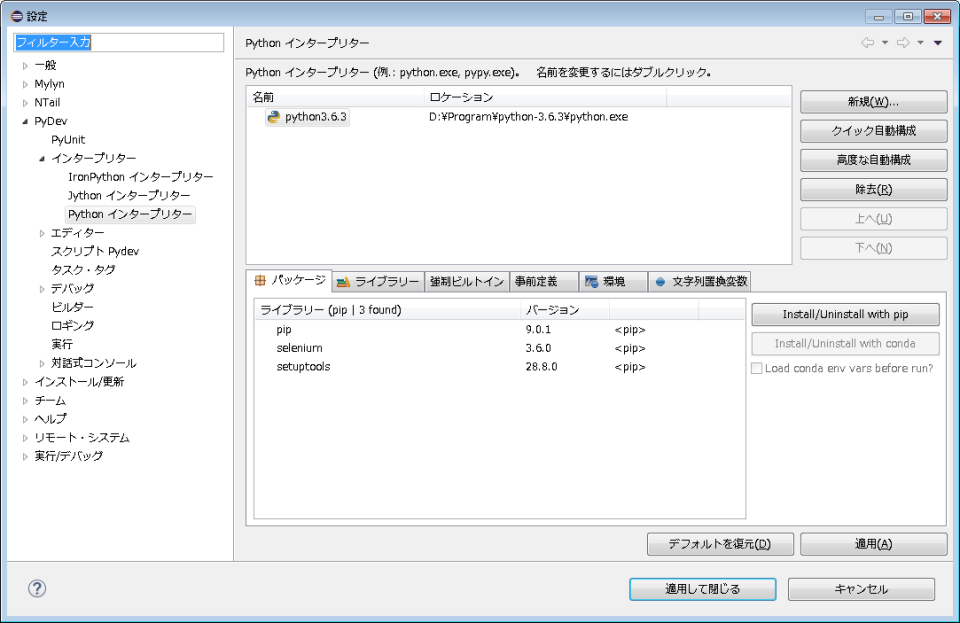Open the view menu dropdown arrow
Screen dimensions: 960x623
(x=937, y=42)
